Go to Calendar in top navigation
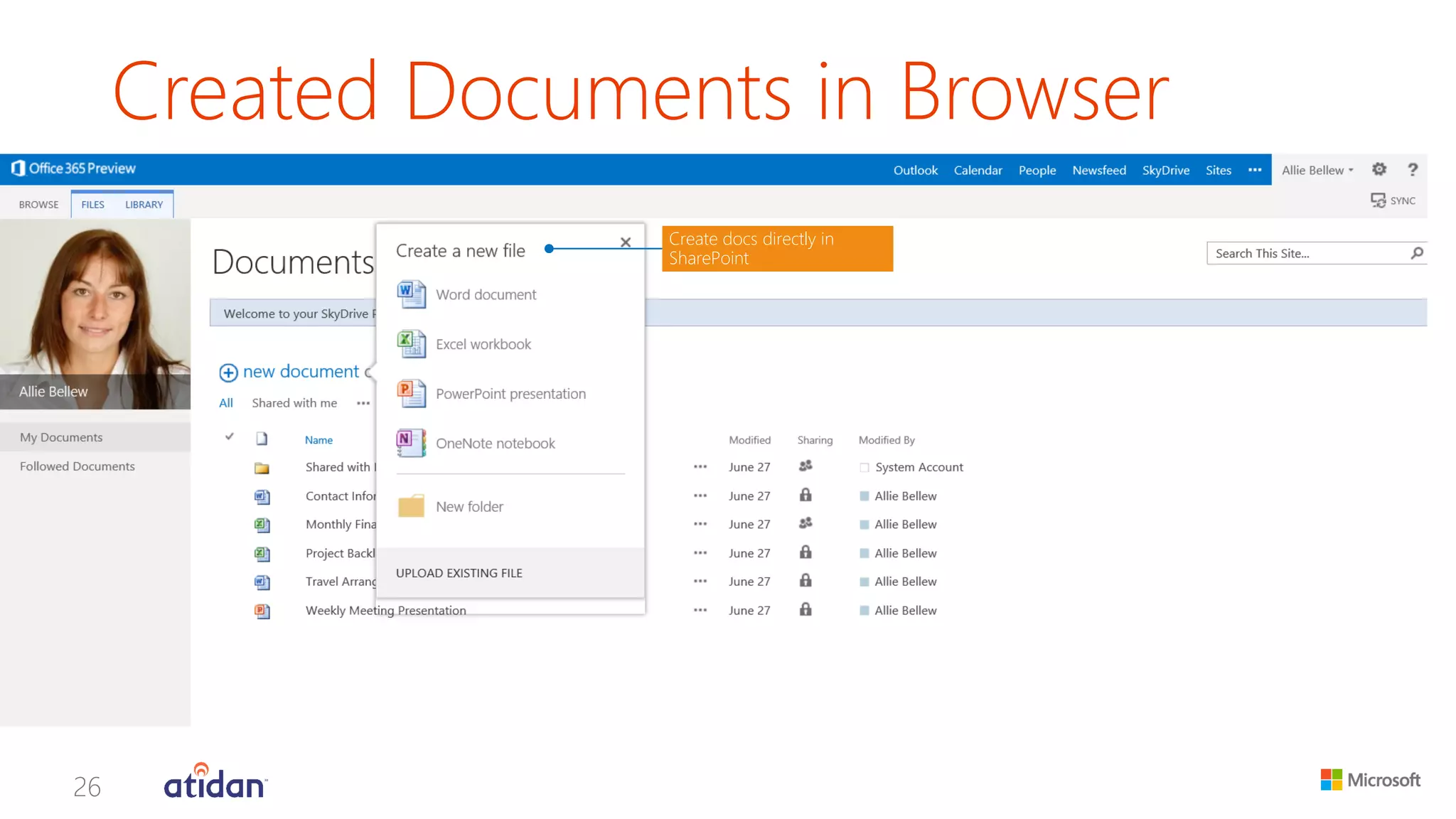Viewport: 1456px width, 819px height. click(978, 170)
